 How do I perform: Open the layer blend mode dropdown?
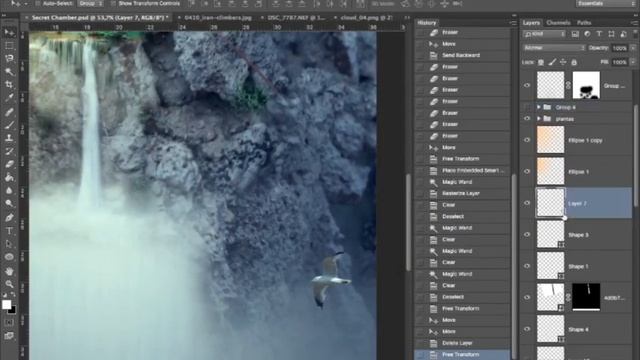pyautogui.click(x=554, y=48)
